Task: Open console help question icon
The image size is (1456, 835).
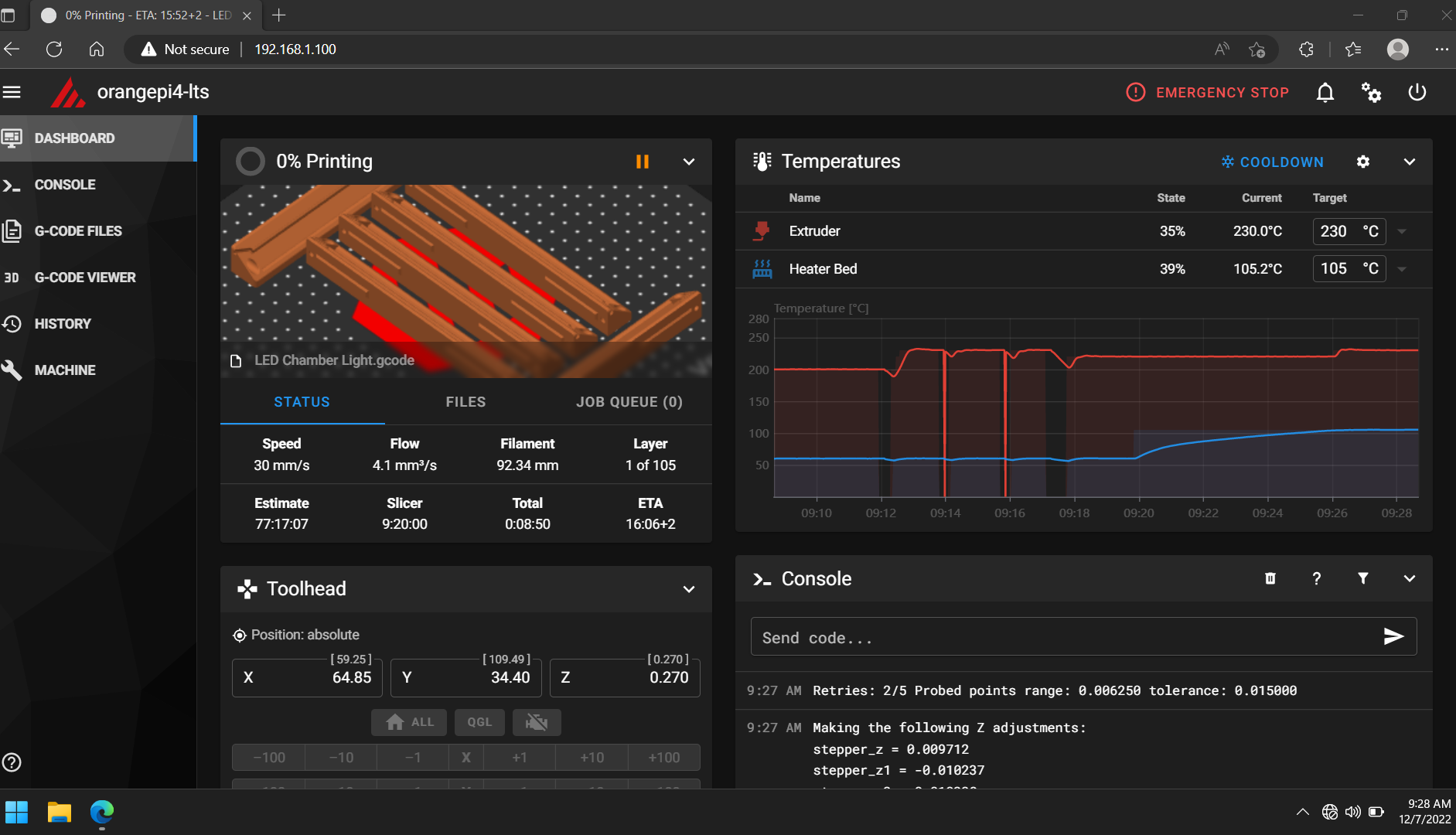Action: pos(1317,578)
